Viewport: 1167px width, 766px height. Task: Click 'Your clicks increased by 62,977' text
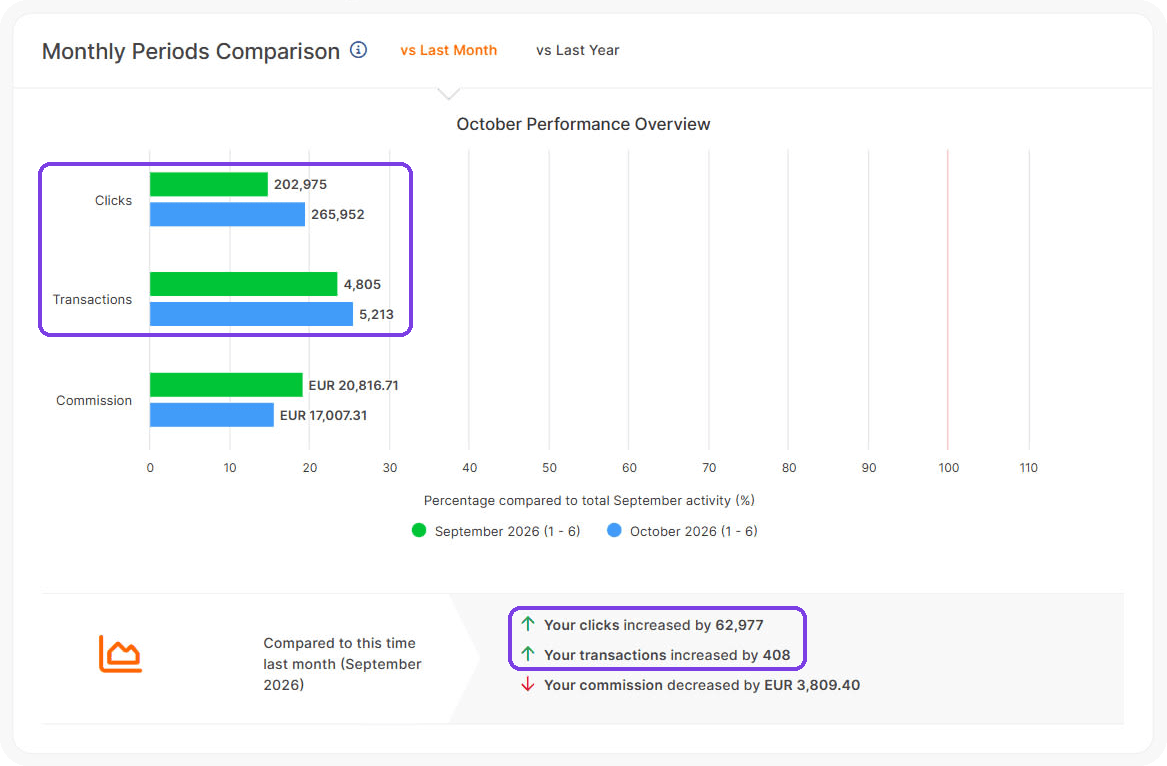653,625
